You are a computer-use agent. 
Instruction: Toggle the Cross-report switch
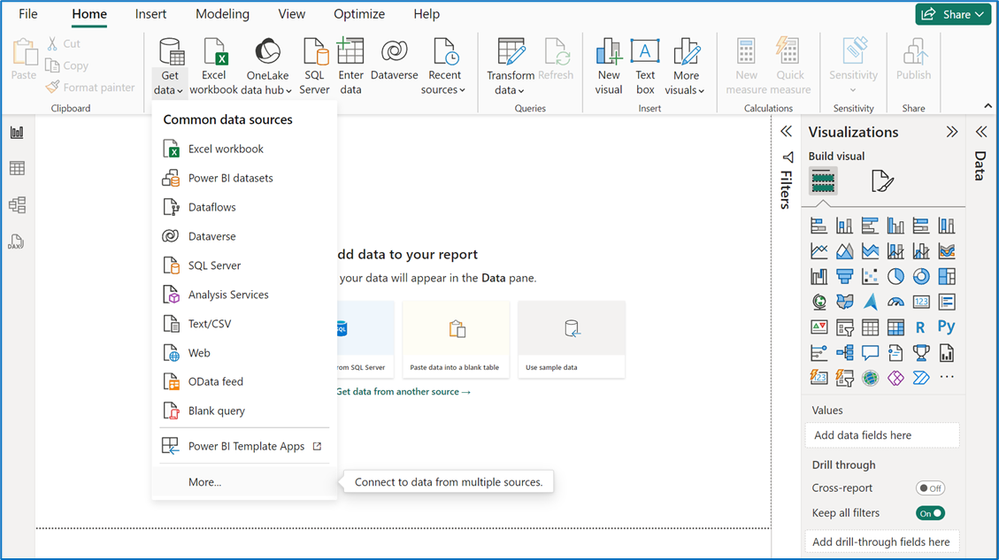930,488
